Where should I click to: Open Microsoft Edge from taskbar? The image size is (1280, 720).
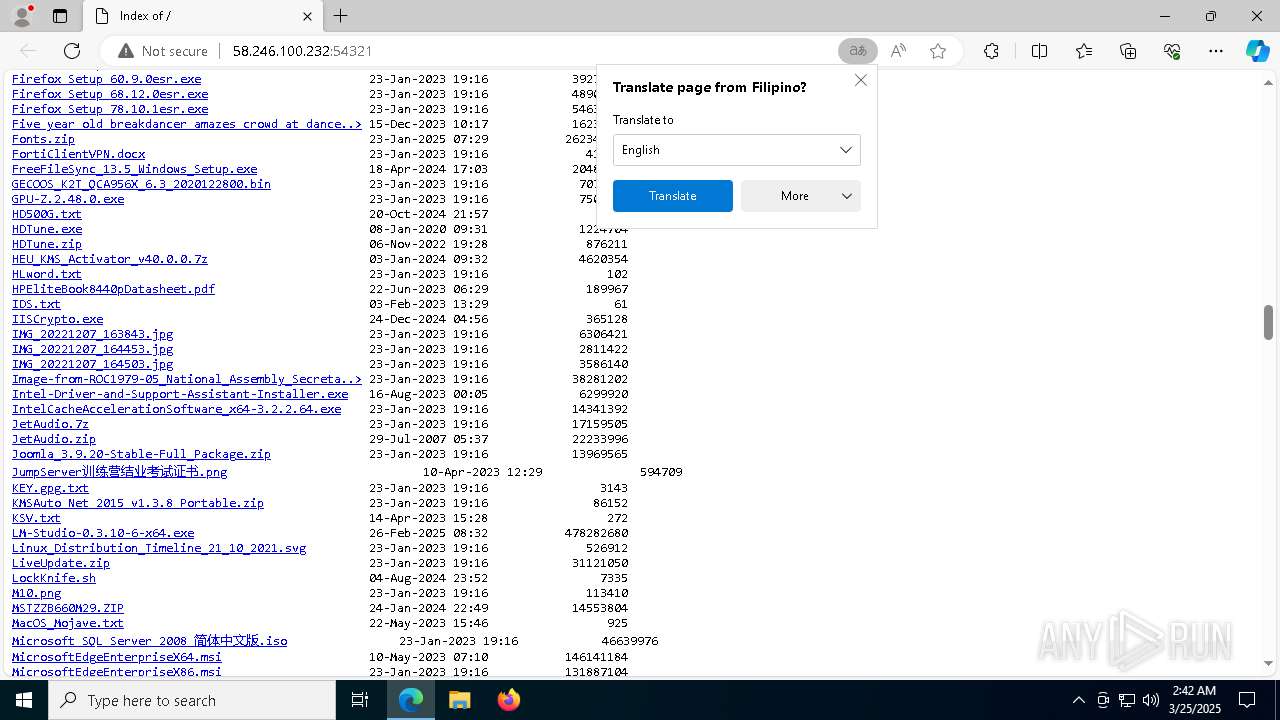pyautogui.click(x=411, y=700)
